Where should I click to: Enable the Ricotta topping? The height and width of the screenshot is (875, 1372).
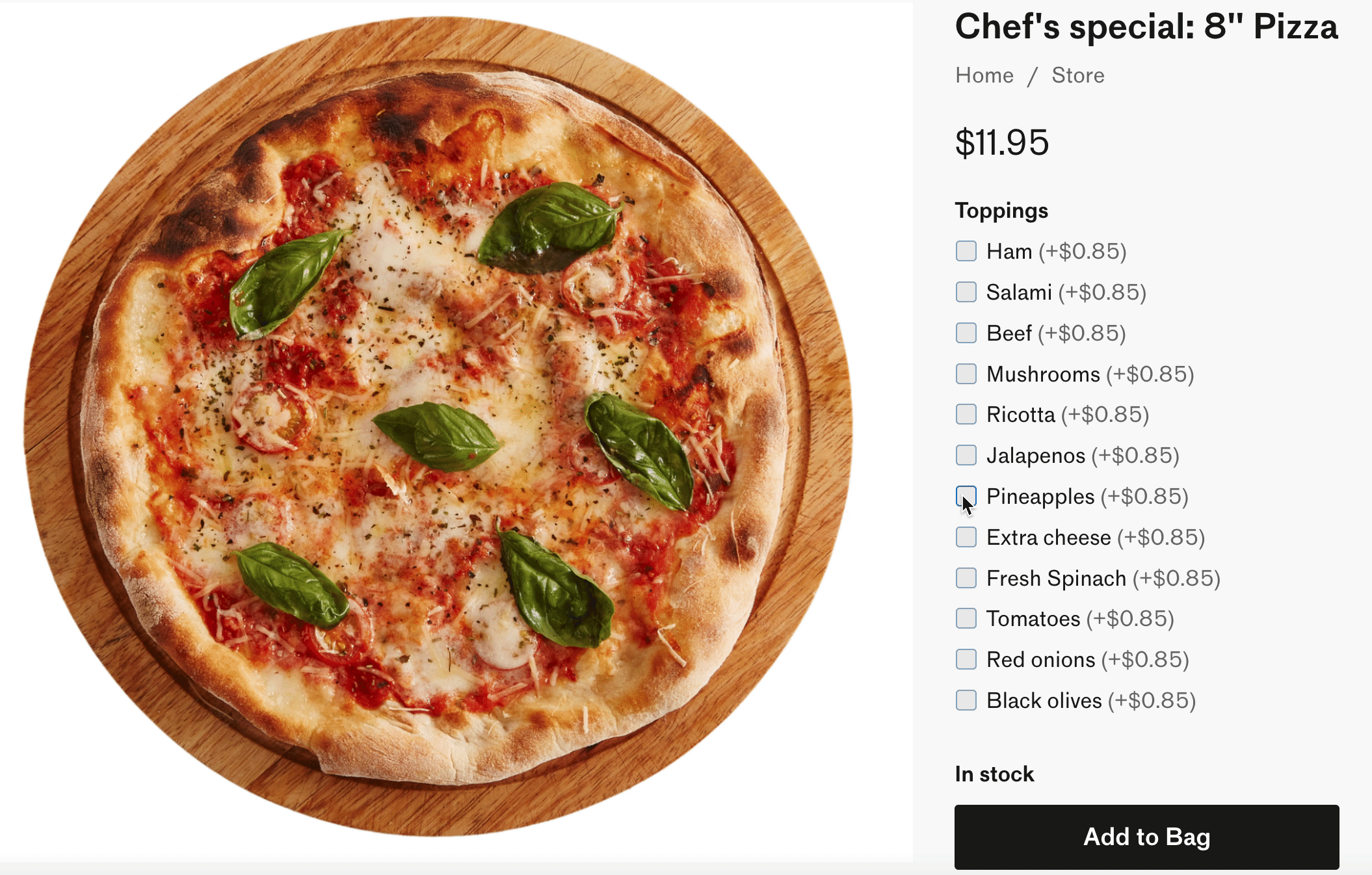point(965,415)
